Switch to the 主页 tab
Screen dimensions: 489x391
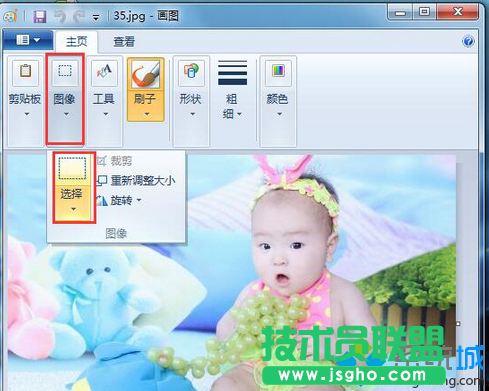point(76,42)
